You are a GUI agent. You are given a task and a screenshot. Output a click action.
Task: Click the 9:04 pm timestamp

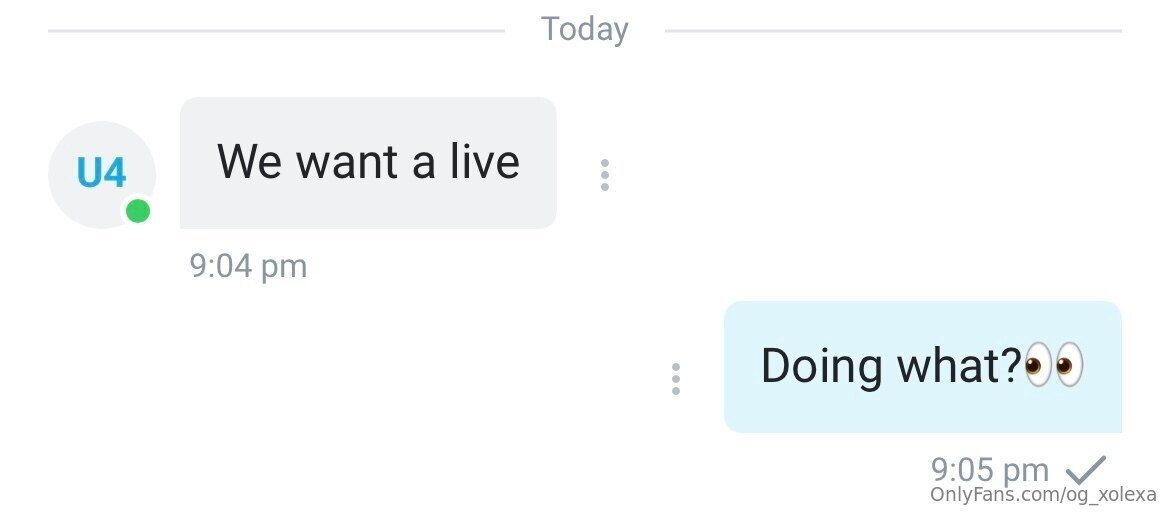(x=248, y=266)
